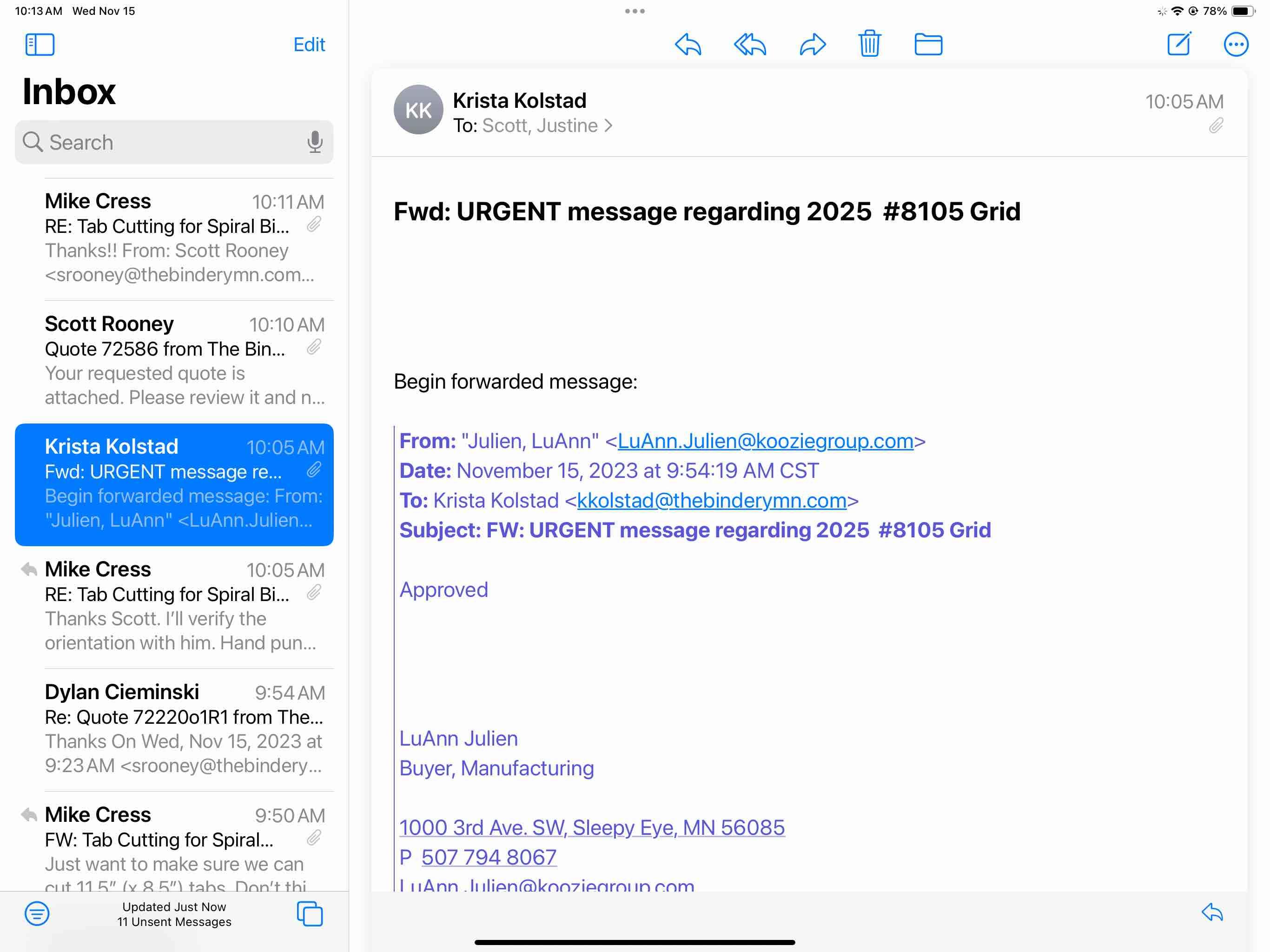Toggle the mailboxes sidebar
This screenshot has width=1270, height=952.
[x=40, y=44]
